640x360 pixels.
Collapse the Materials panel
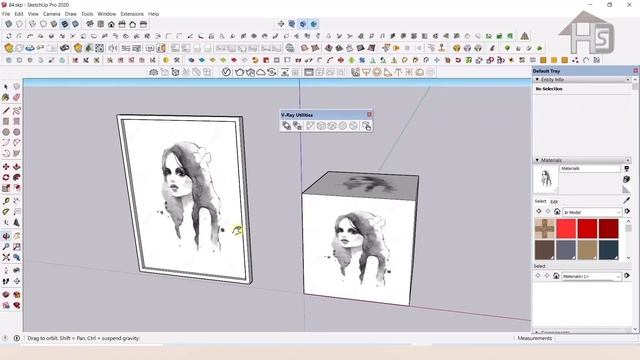point(537,160)
